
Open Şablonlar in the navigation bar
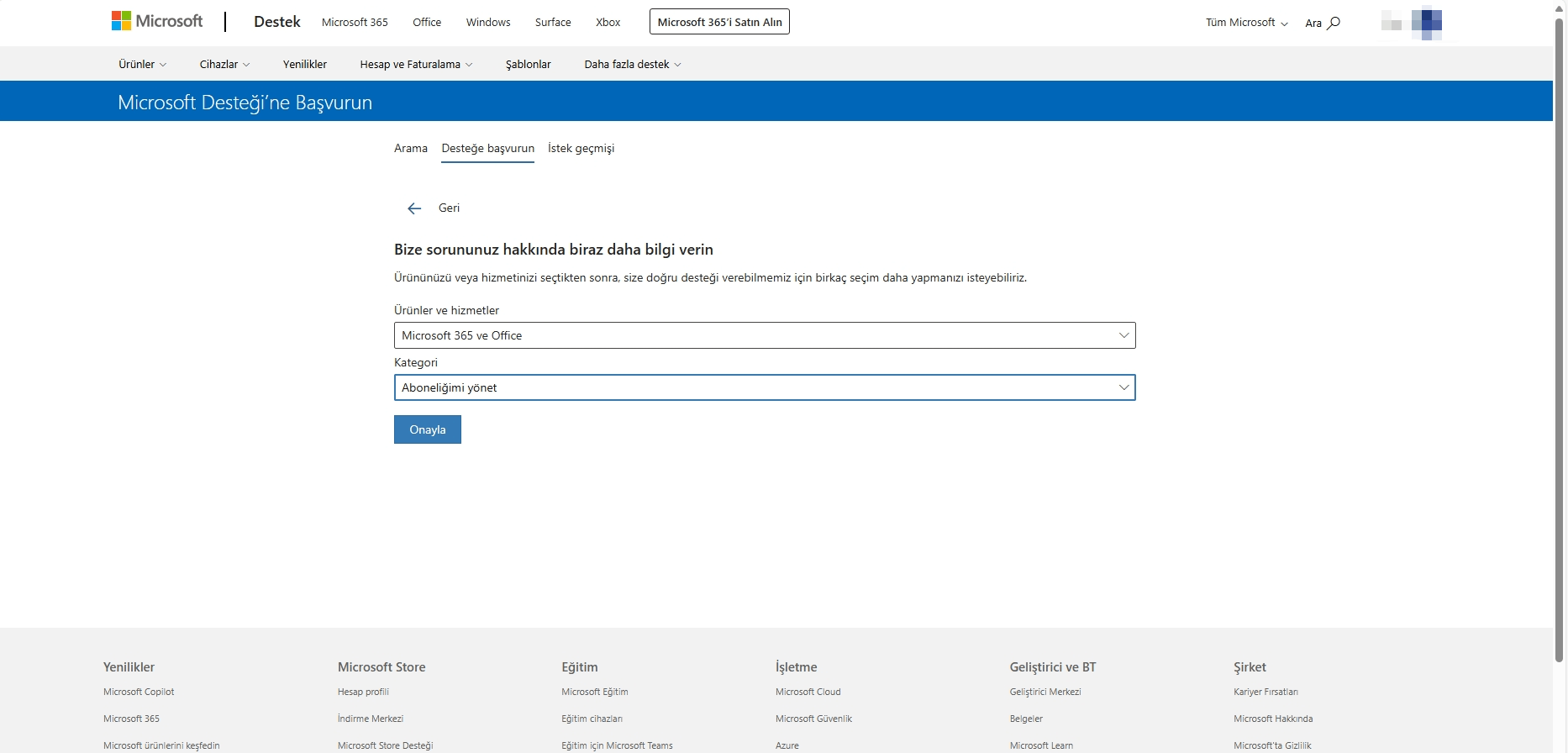pyautogui.click(x=529, y=64)
